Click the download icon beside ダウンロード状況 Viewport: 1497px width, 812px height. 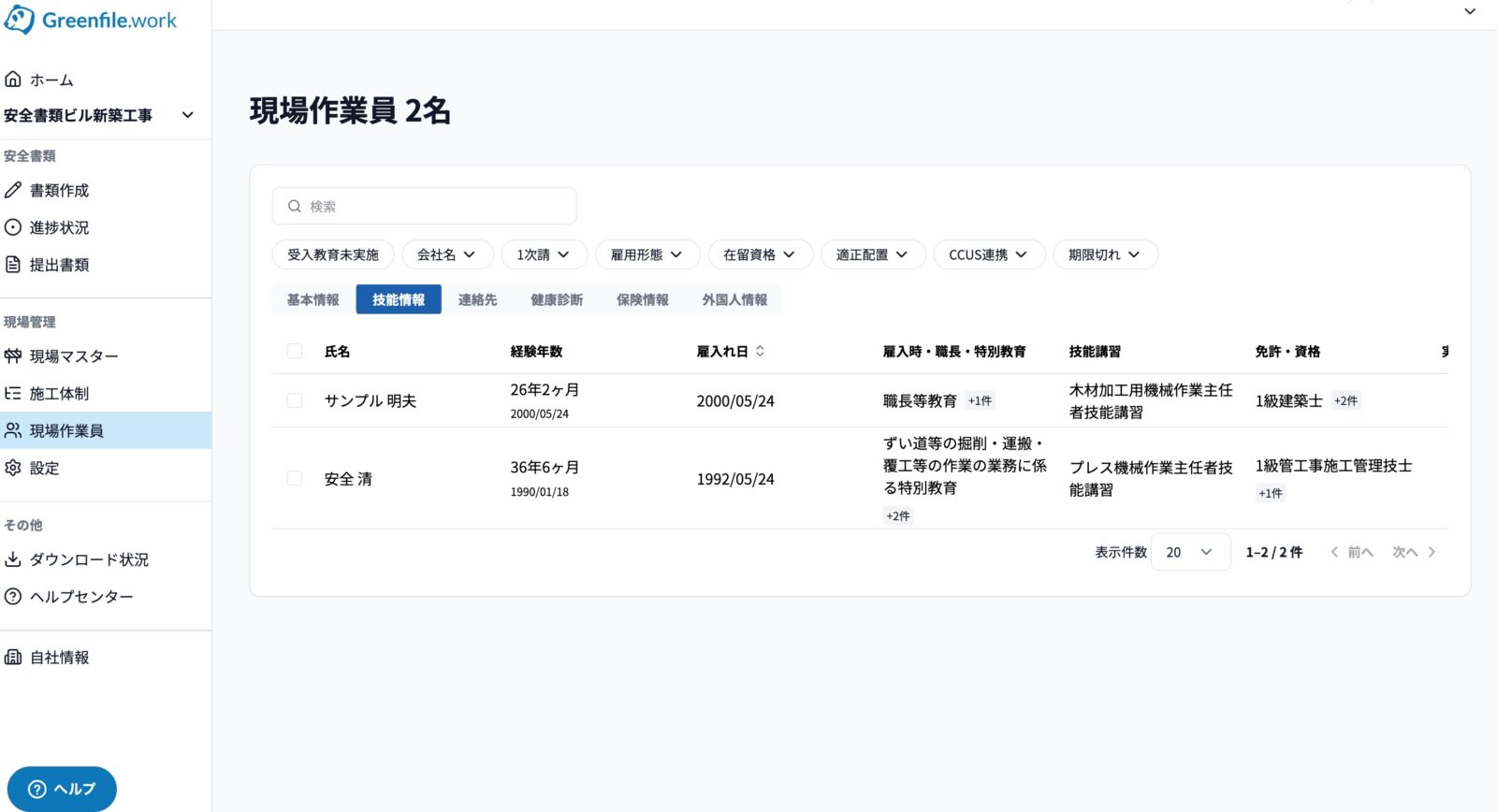(13, 559)
